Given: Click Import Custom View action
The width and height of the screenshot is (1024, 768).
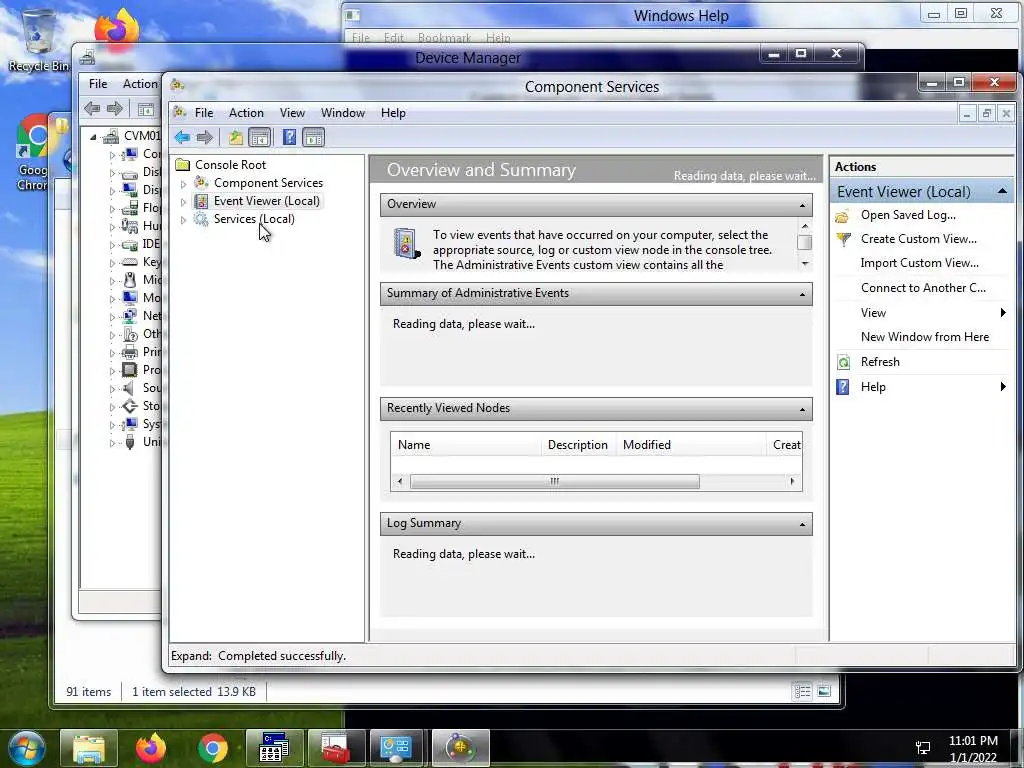Looking at the screenshot, I should pyautogui.click(x=920, y=263).
